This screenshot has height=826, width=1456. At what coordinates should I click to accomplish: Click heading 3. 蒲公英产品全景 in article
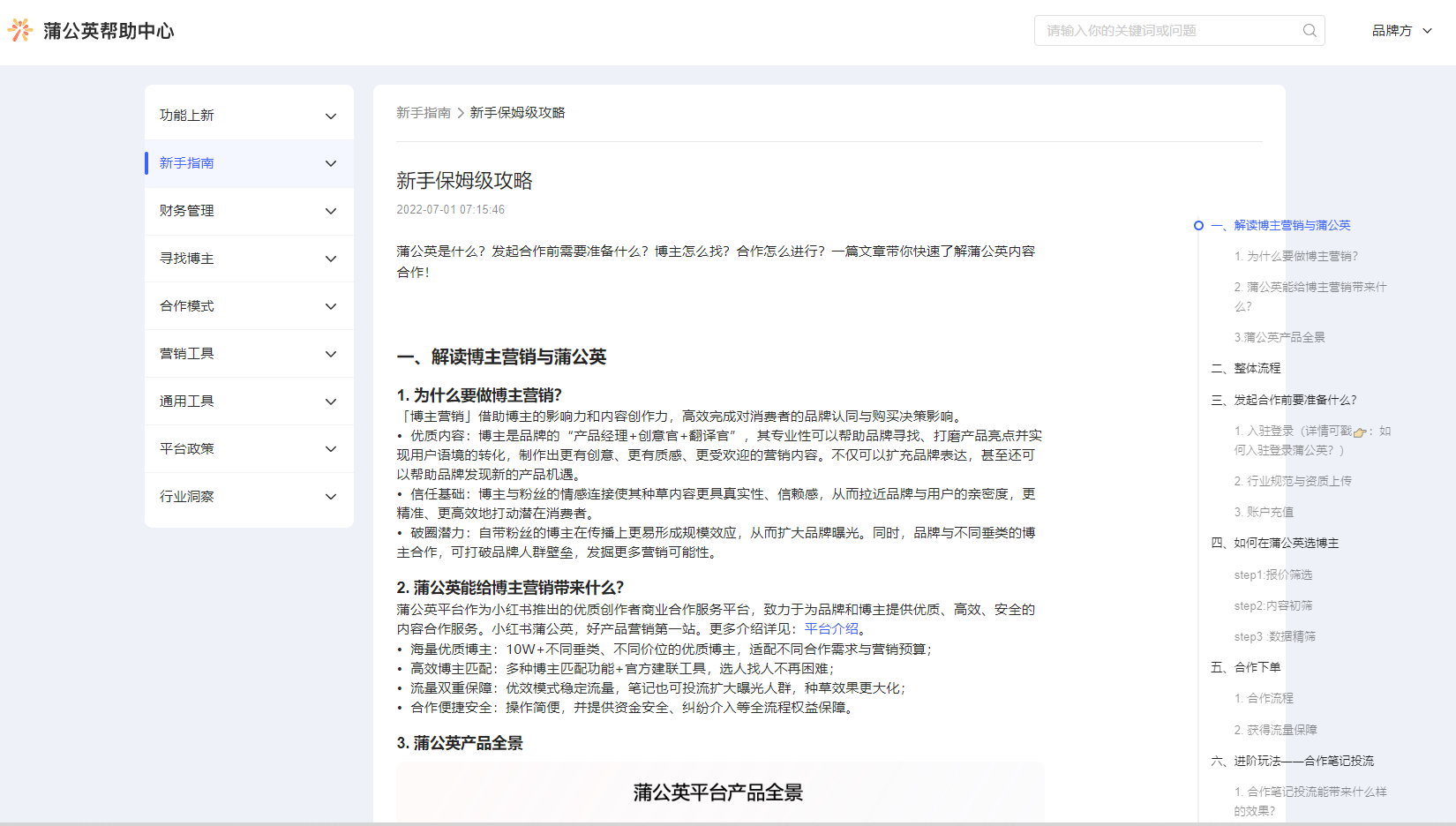(460, 743)
